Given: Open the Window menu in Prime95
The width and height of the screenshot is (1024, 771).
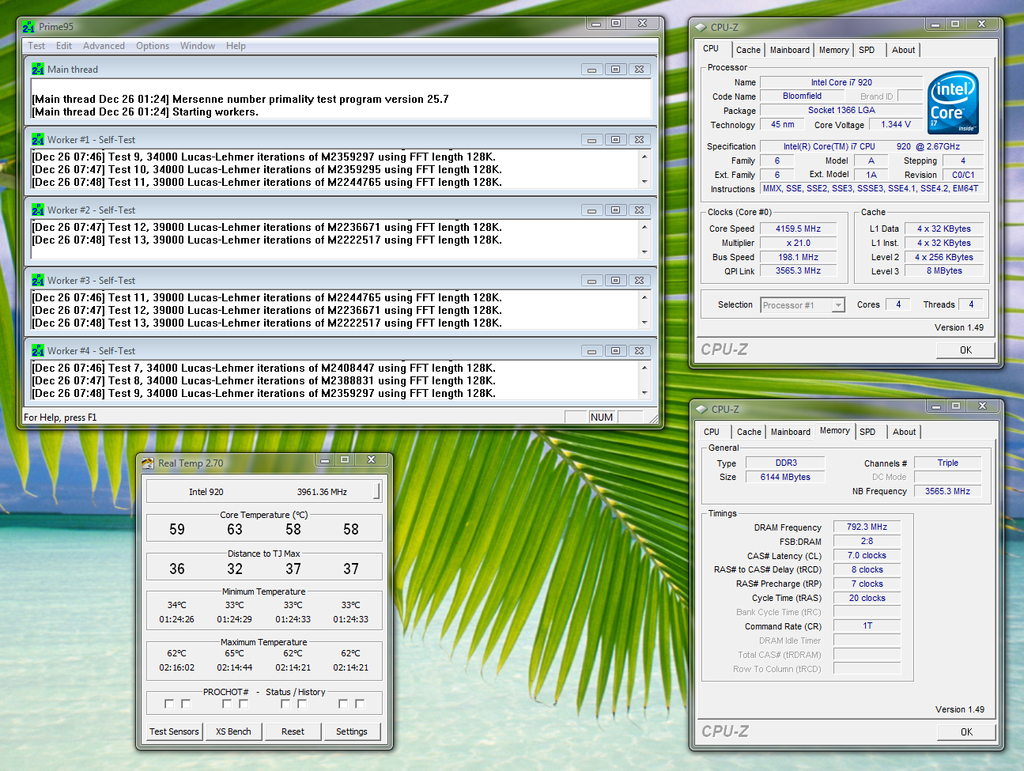Looking at the screenshot, I should [x=198, y=46].
